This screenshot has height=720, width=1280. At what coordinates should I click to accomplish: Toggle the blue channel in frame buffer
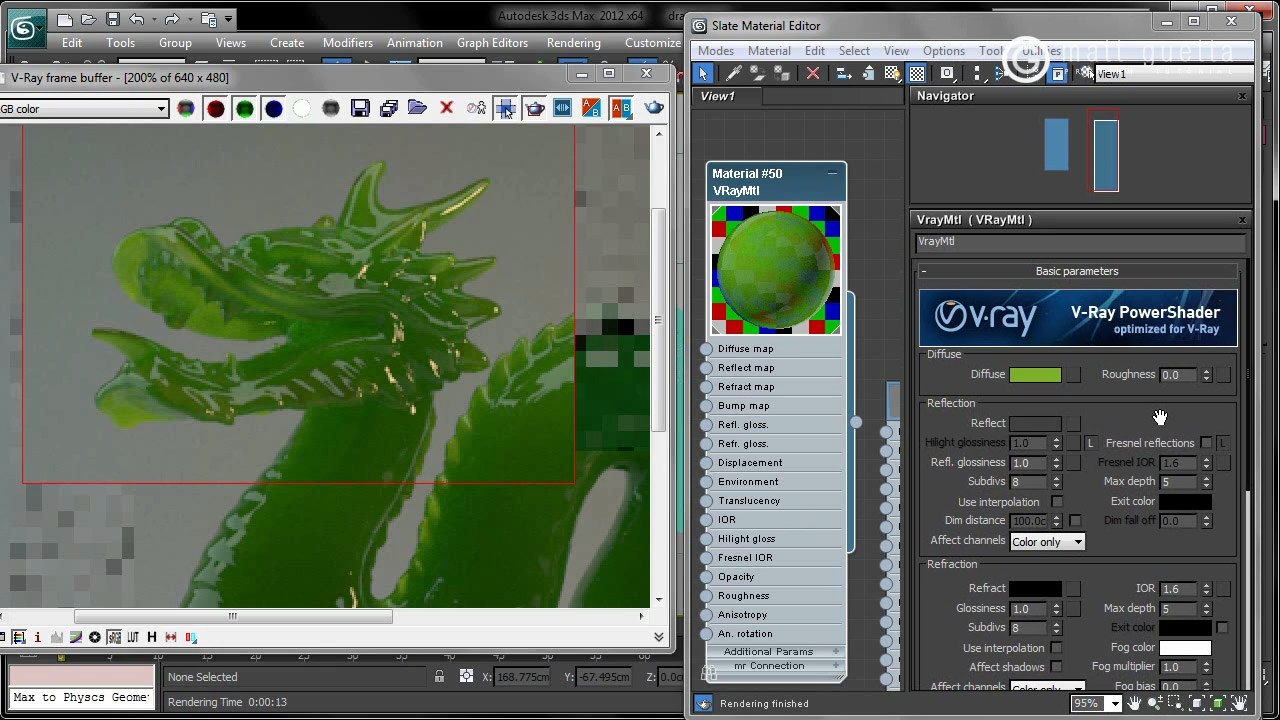pyautogui.click(x=273, y=108)
